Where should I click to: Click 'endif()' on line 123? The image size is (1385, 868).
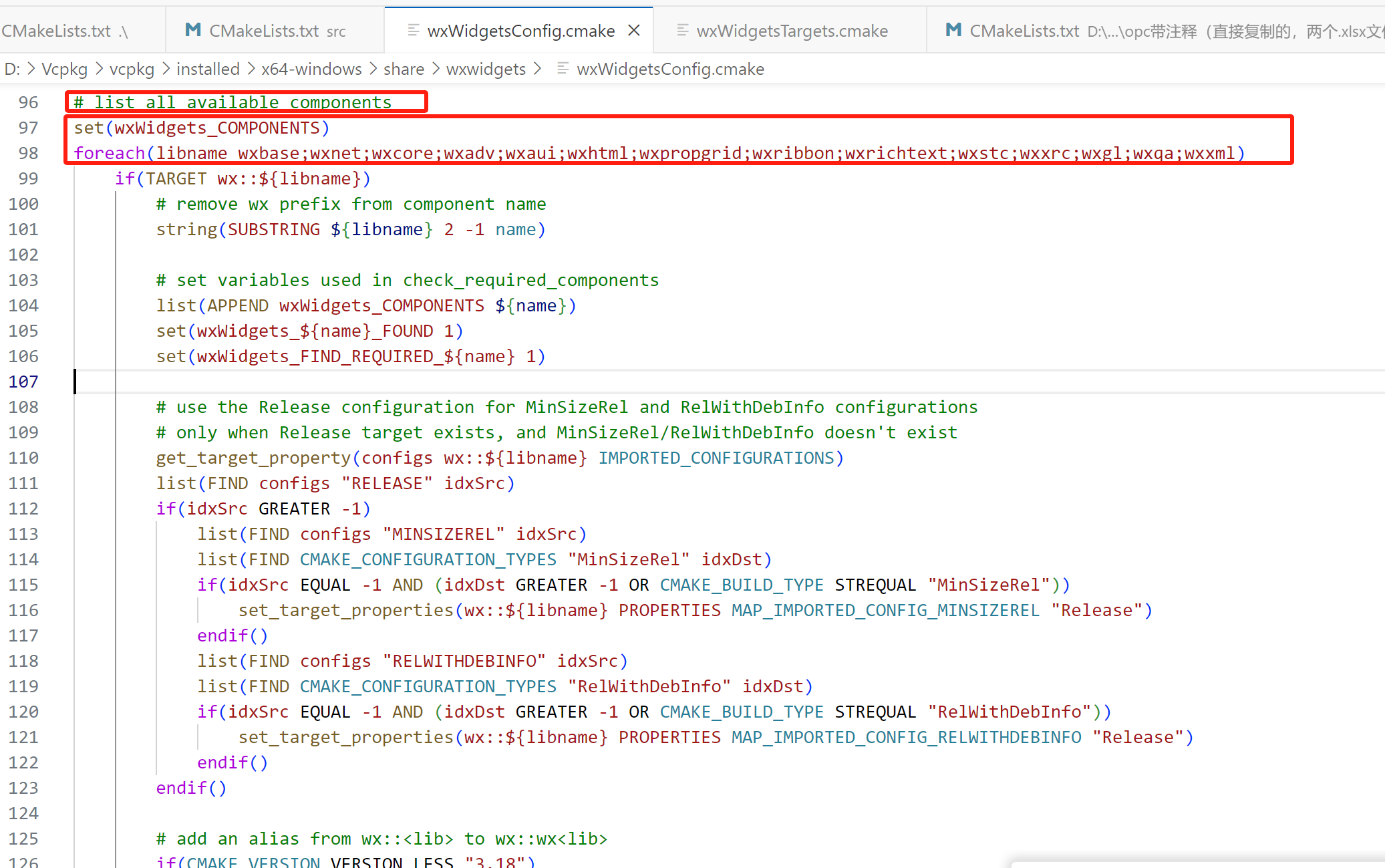pyautogui.click(x=191, y=788)
